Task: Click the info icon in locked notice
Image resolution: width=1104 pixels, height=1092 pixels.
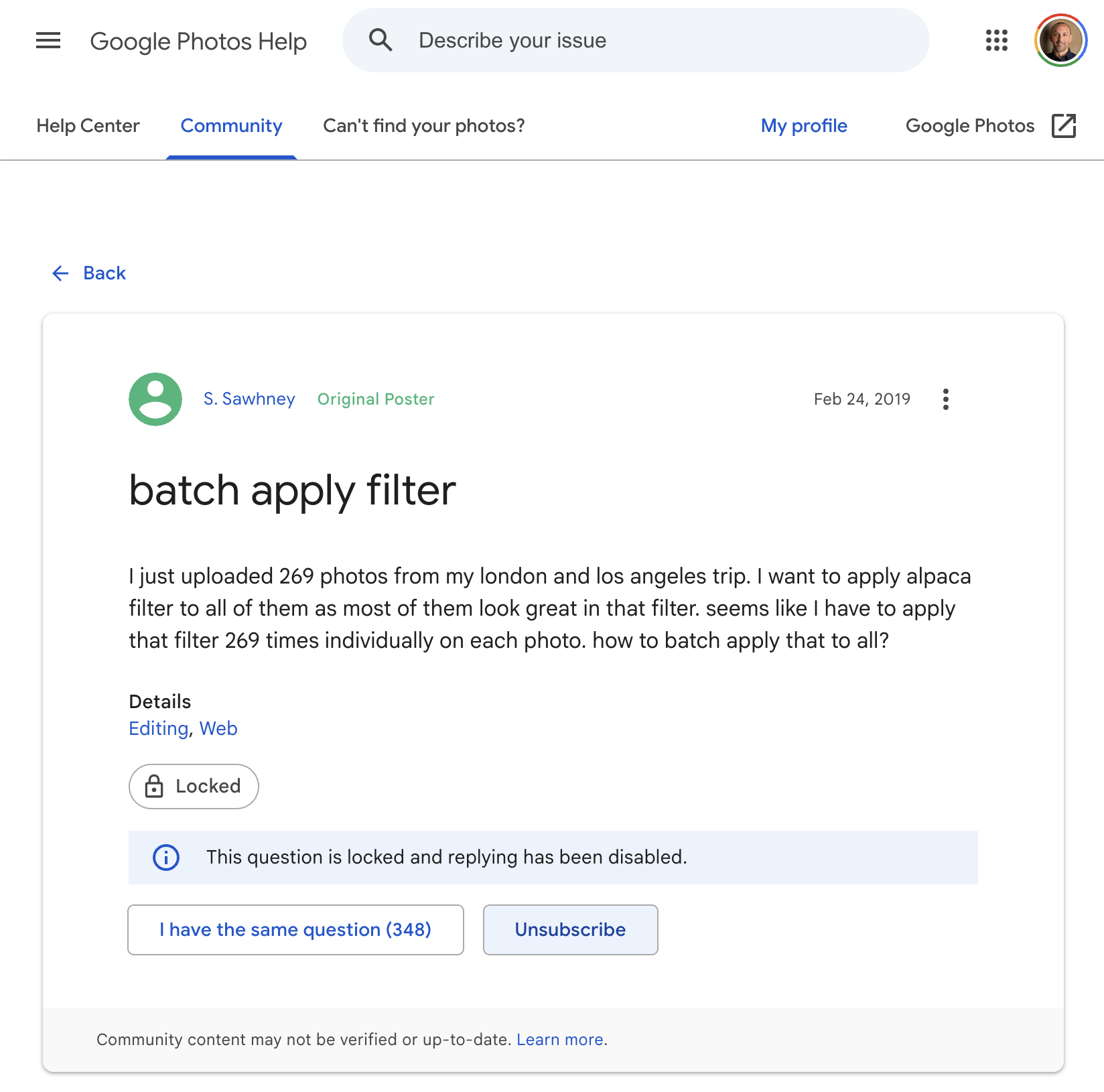Action: pyautogui.click(x=166, y=858)
